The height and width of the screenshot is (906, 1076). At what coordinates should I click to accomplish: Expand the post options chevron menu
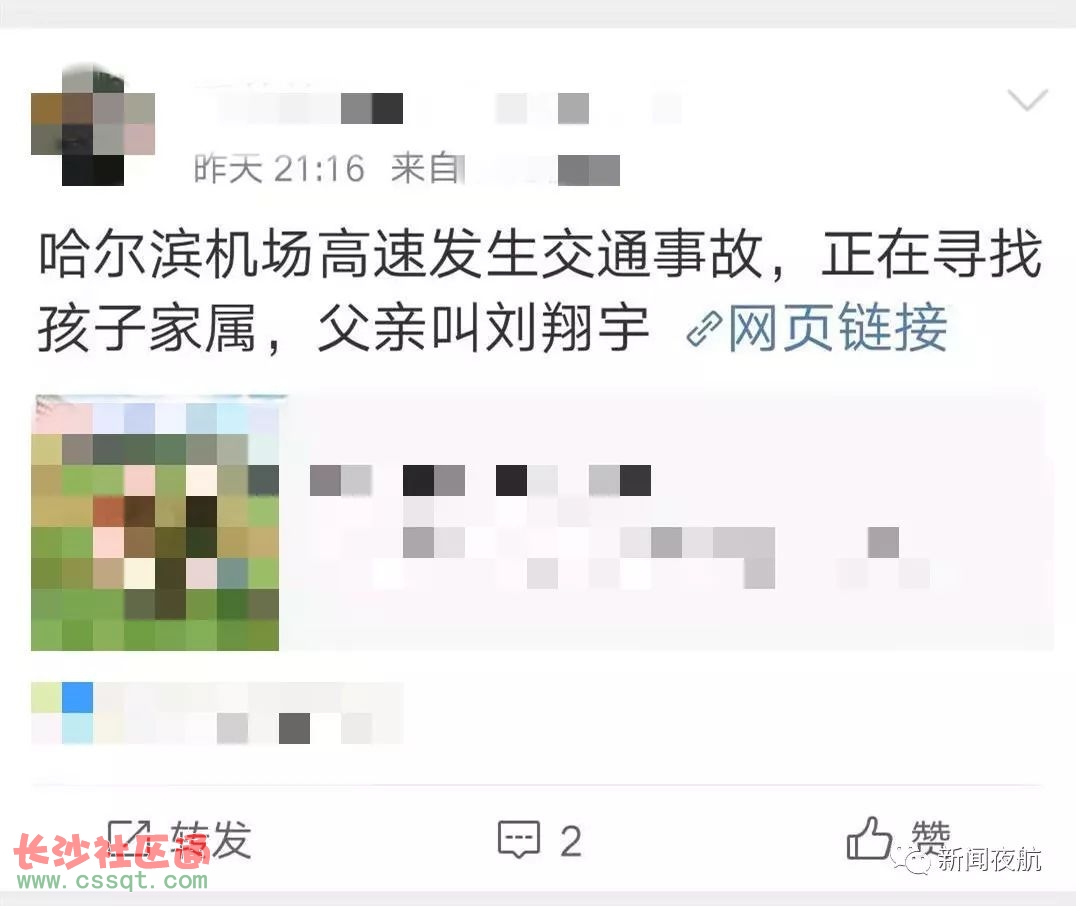(x=1027, y=100)
